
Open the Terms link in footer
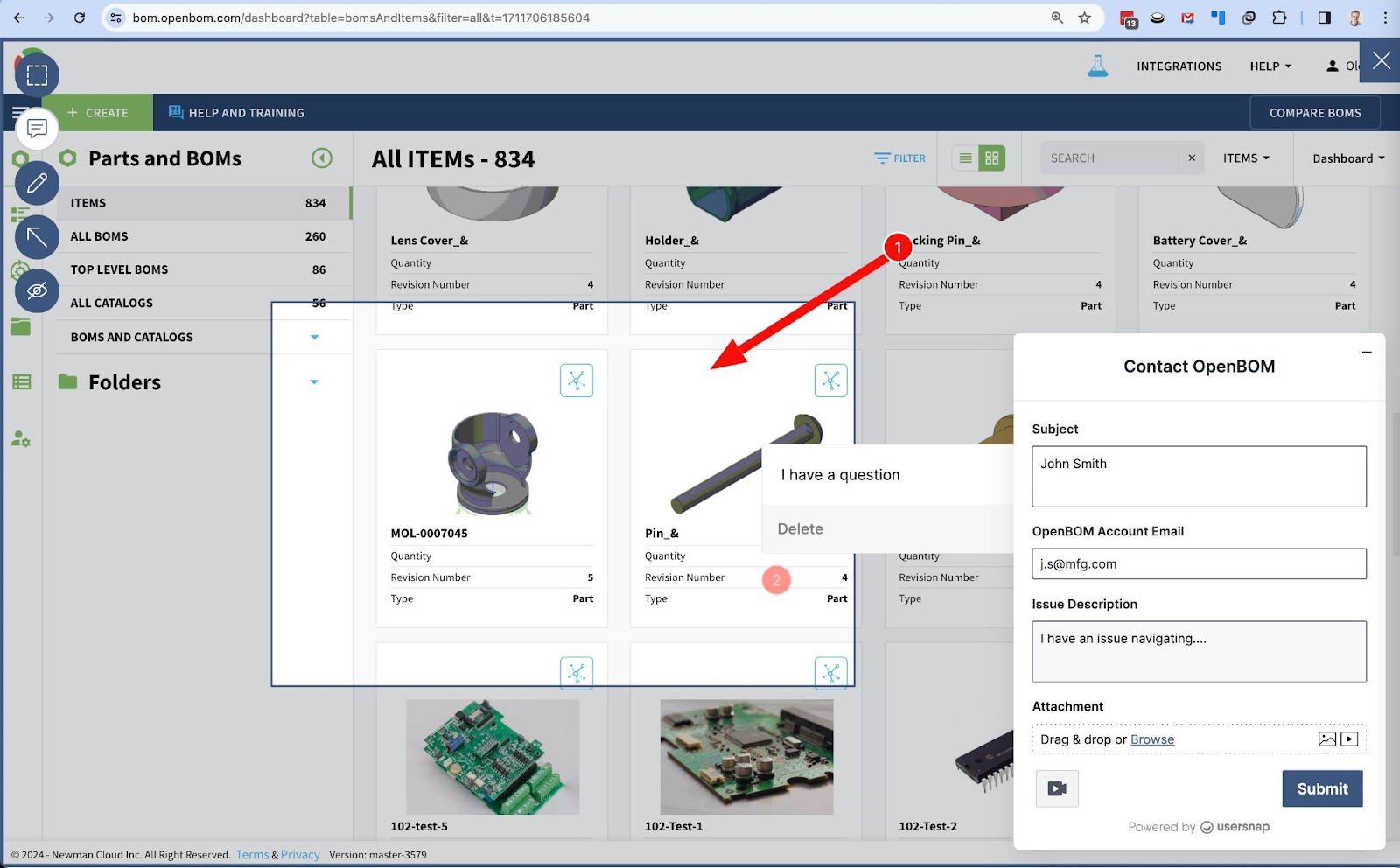tap(252, 855)
